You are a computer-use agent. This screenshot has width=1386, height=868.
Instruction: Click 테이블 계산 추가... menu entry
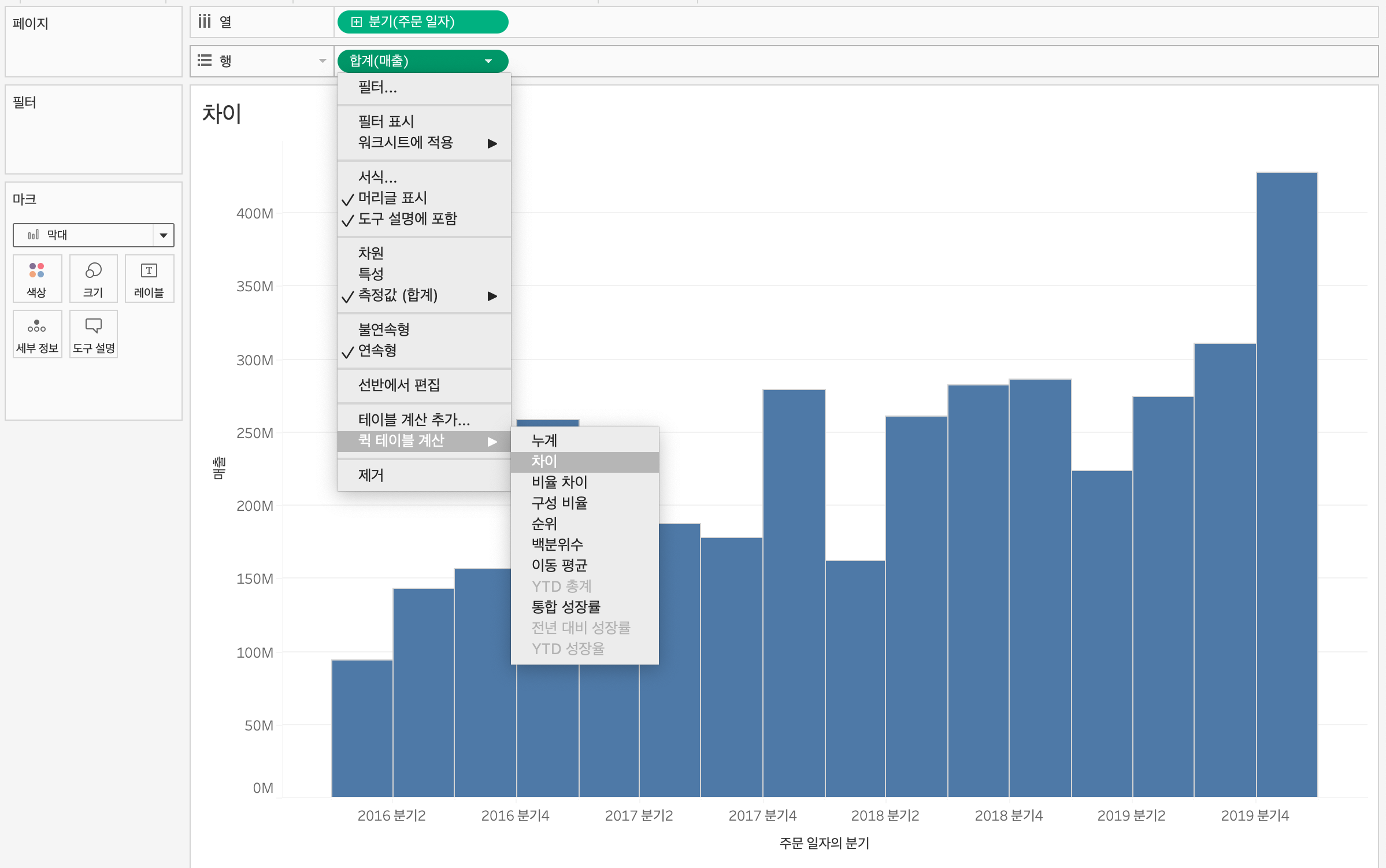pyautogui.click(x=414, y=420)
